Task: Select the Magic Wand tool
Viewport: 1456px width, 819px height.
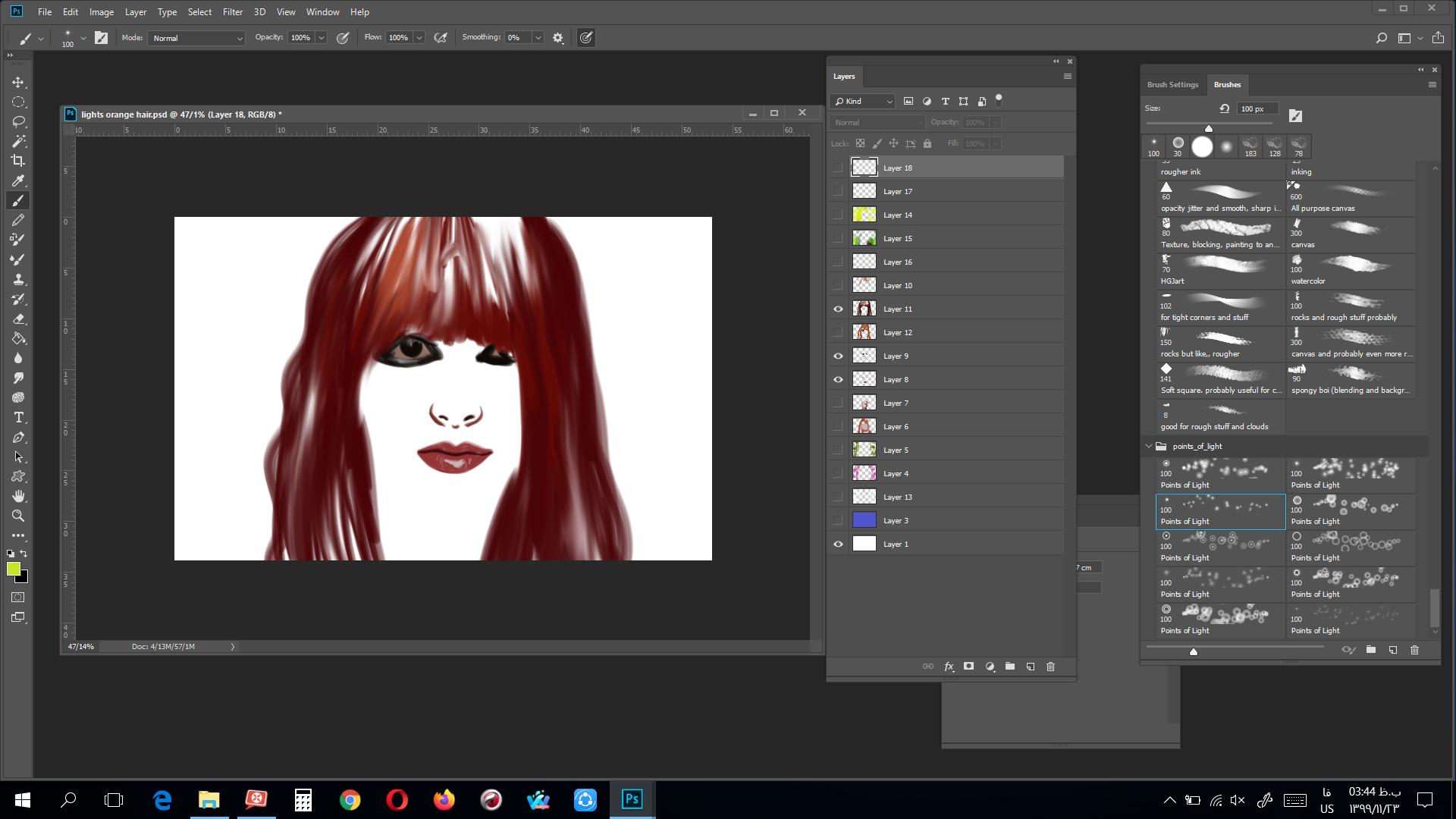Action: (18, 141)
